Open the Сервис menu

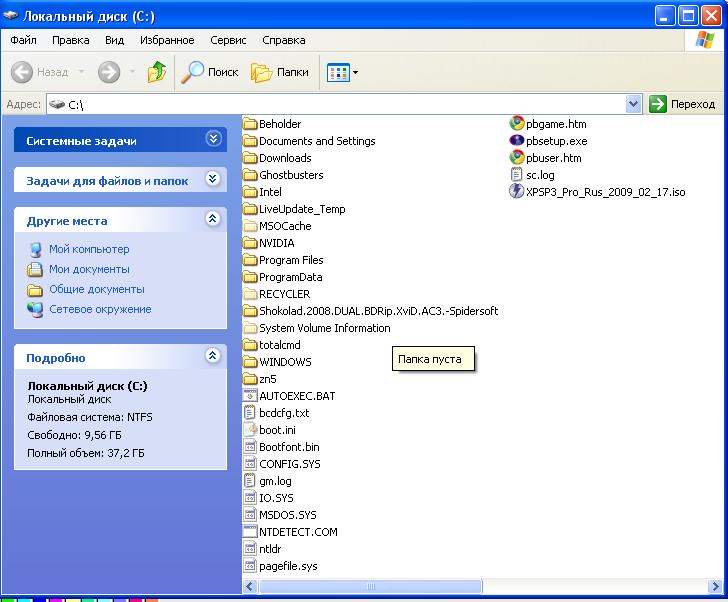(228, 40)
